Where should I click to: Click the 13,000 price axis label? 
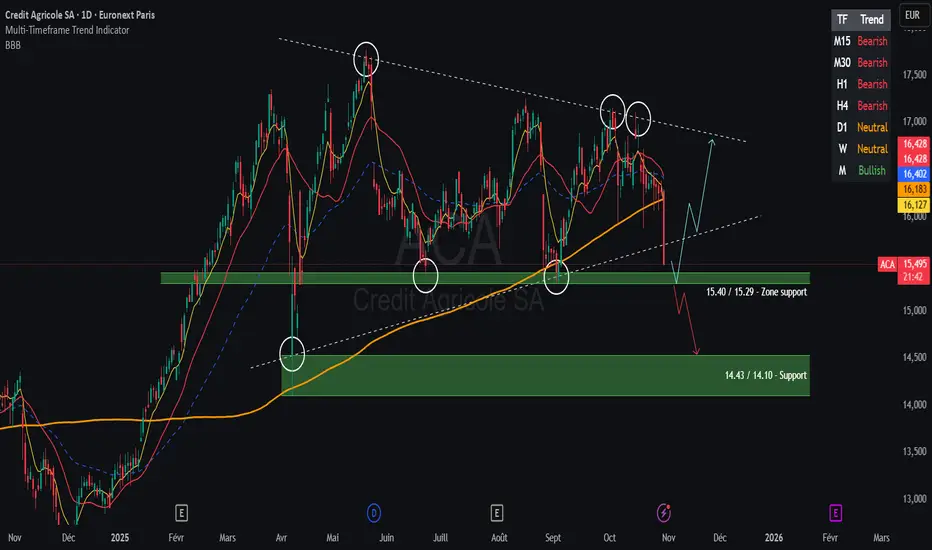point(914,499)
